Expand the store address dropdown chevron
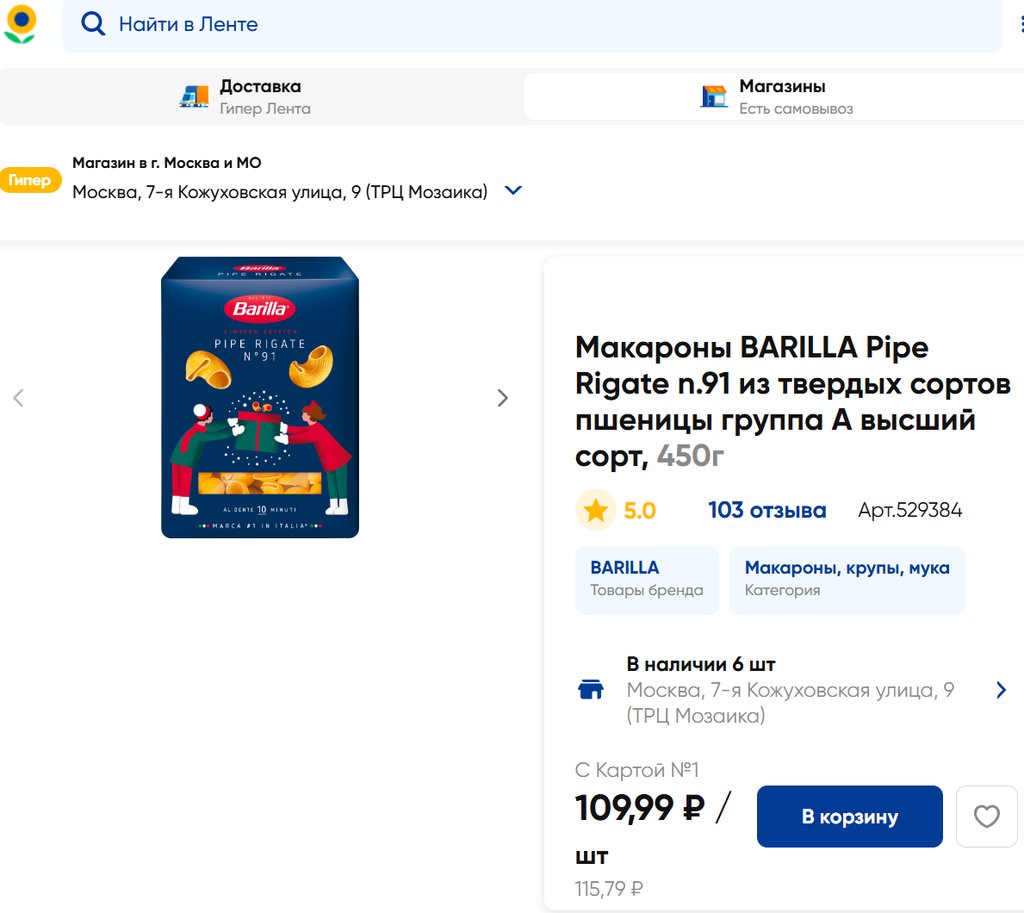 click(x=513, y=191)
